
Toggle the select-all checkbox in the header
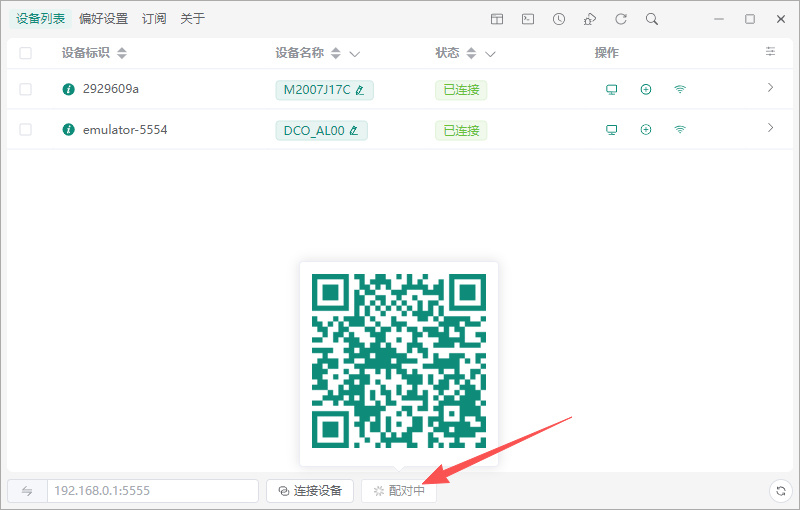(x=26, y=53)
